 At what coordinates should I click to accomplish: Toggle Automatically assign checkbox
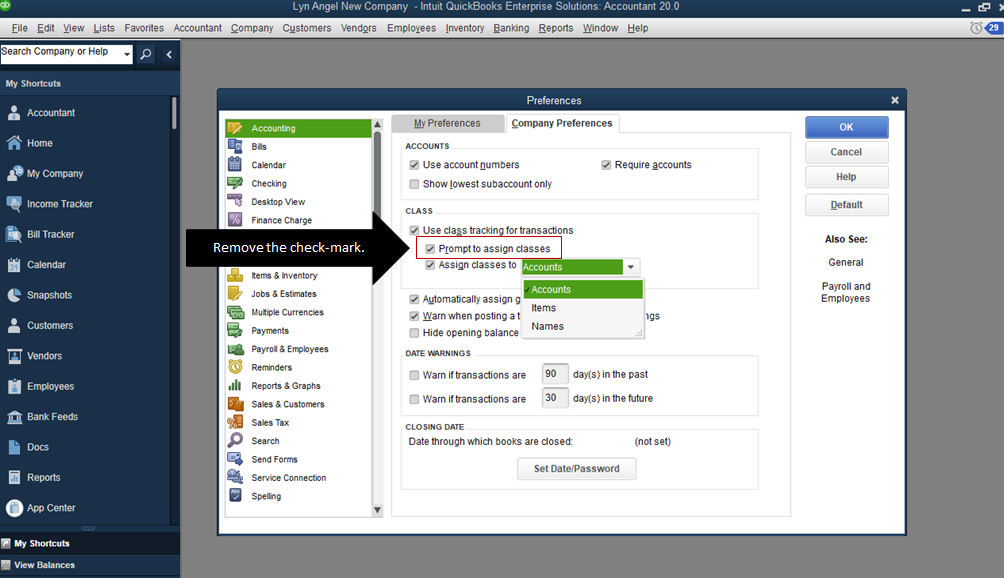tap(414, 299)
